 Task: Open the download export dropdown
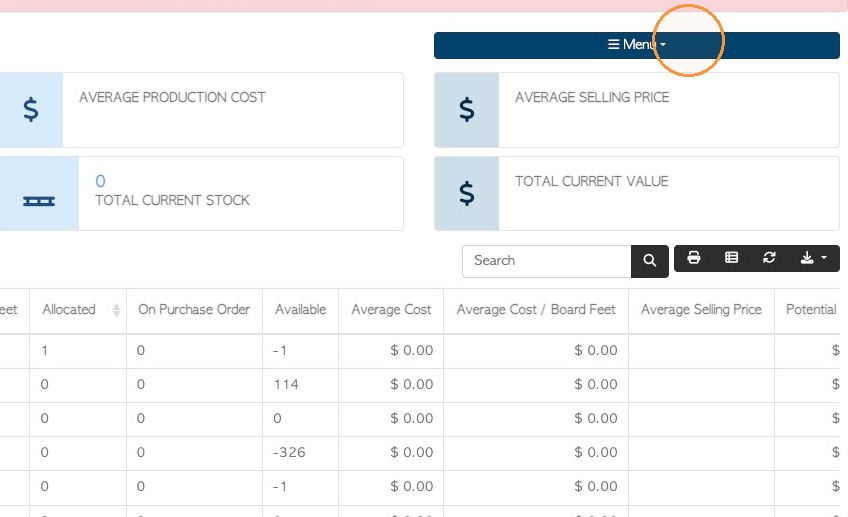(813, 258)
